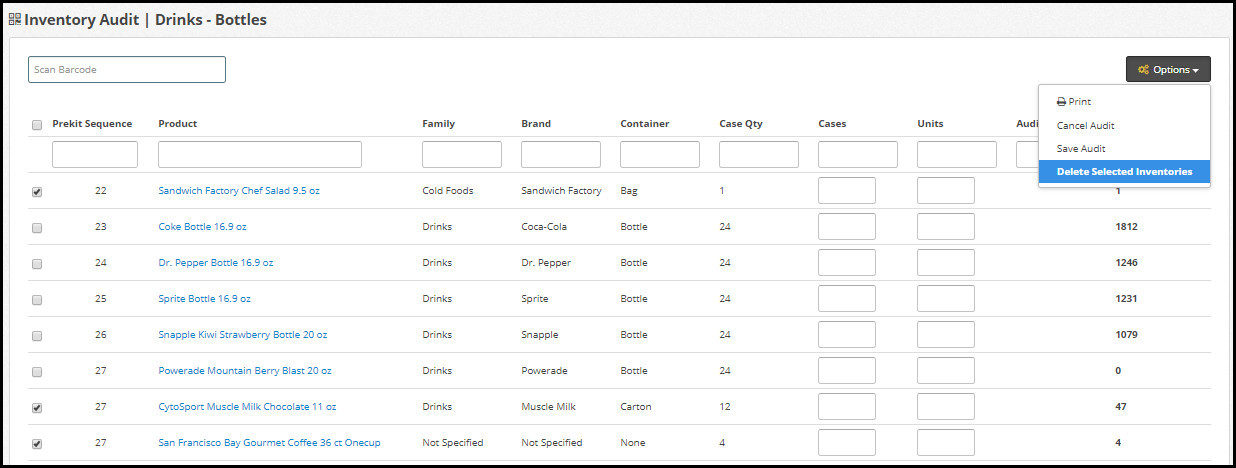Check the Powerade Mountain Berry Blast row checkbox
Screen dimensions: 1236x468
point(37,372)
